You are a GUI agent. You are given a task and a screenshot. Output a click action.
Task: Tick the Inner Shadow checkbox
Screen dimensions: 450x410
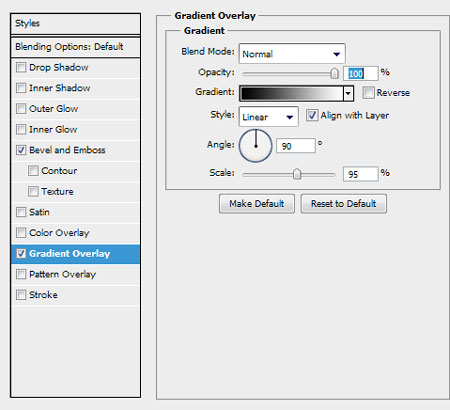click(x=21, y=88)
